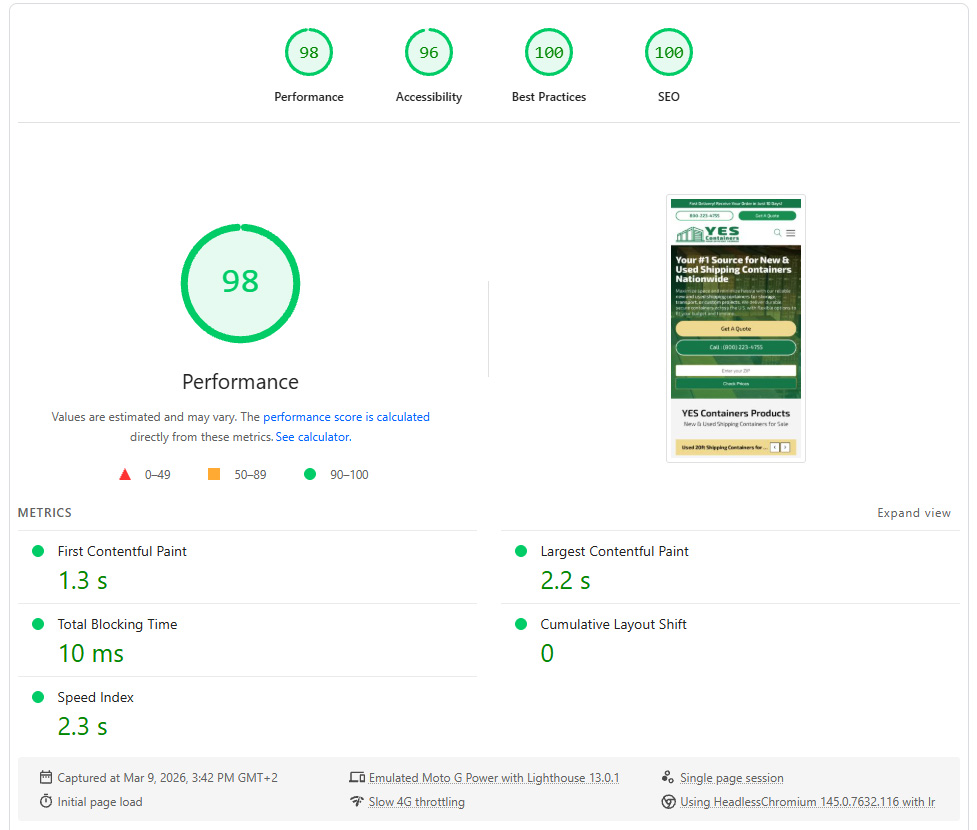Click the calendar icon beside capture time
The image size is (977, 830).
tap(46, 778)
